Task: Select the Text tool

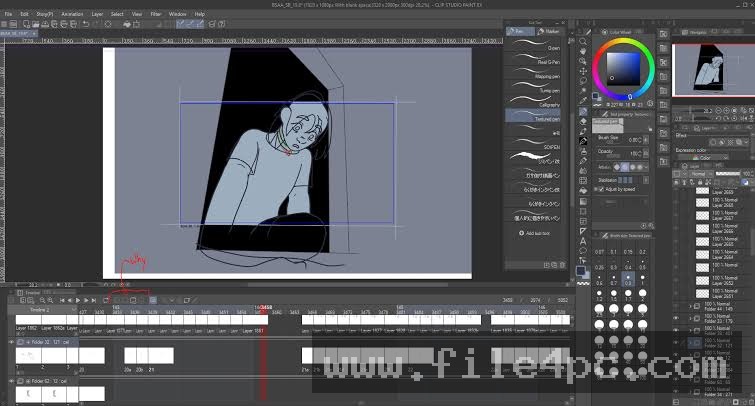Action: [583, 241]
